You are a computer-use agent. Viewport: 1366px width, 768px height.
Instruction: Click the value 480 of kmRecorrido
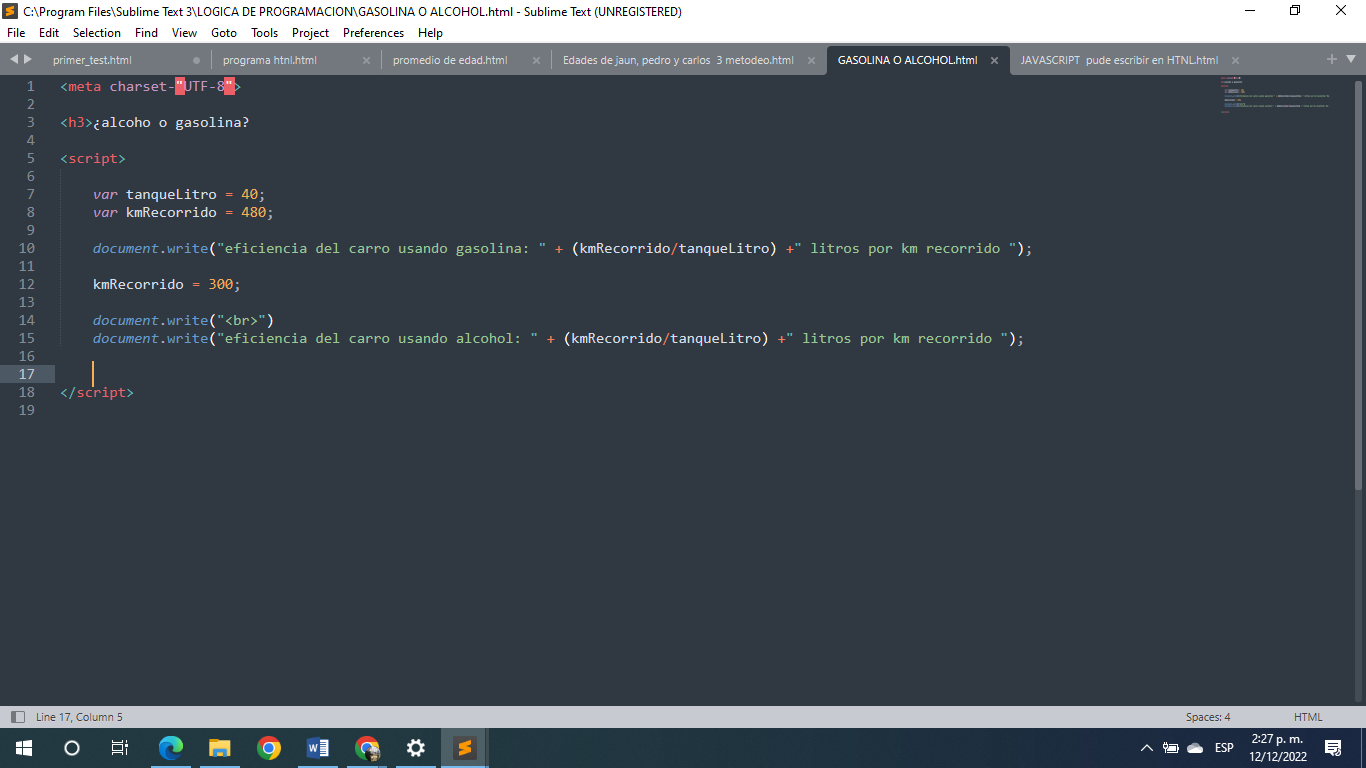click(253, 212)
